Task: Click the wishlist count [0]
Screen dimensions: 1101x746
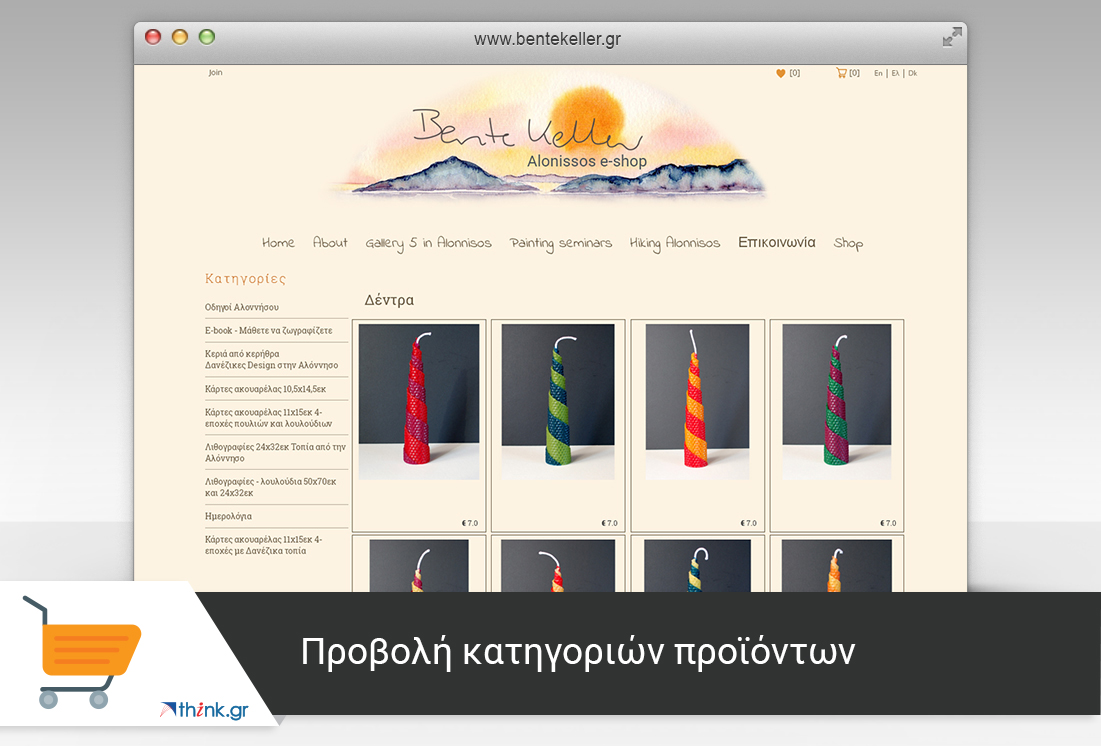Action: [794, 73]
